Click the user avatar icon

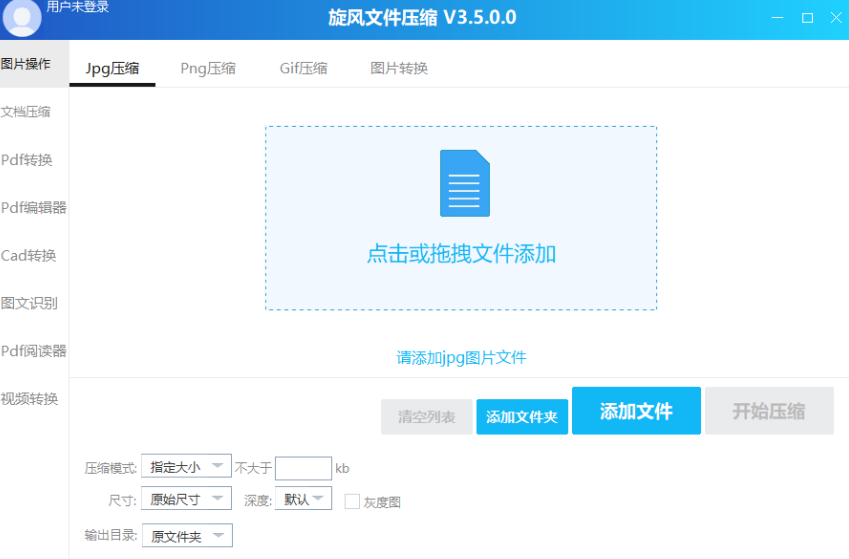pos(22,19)
